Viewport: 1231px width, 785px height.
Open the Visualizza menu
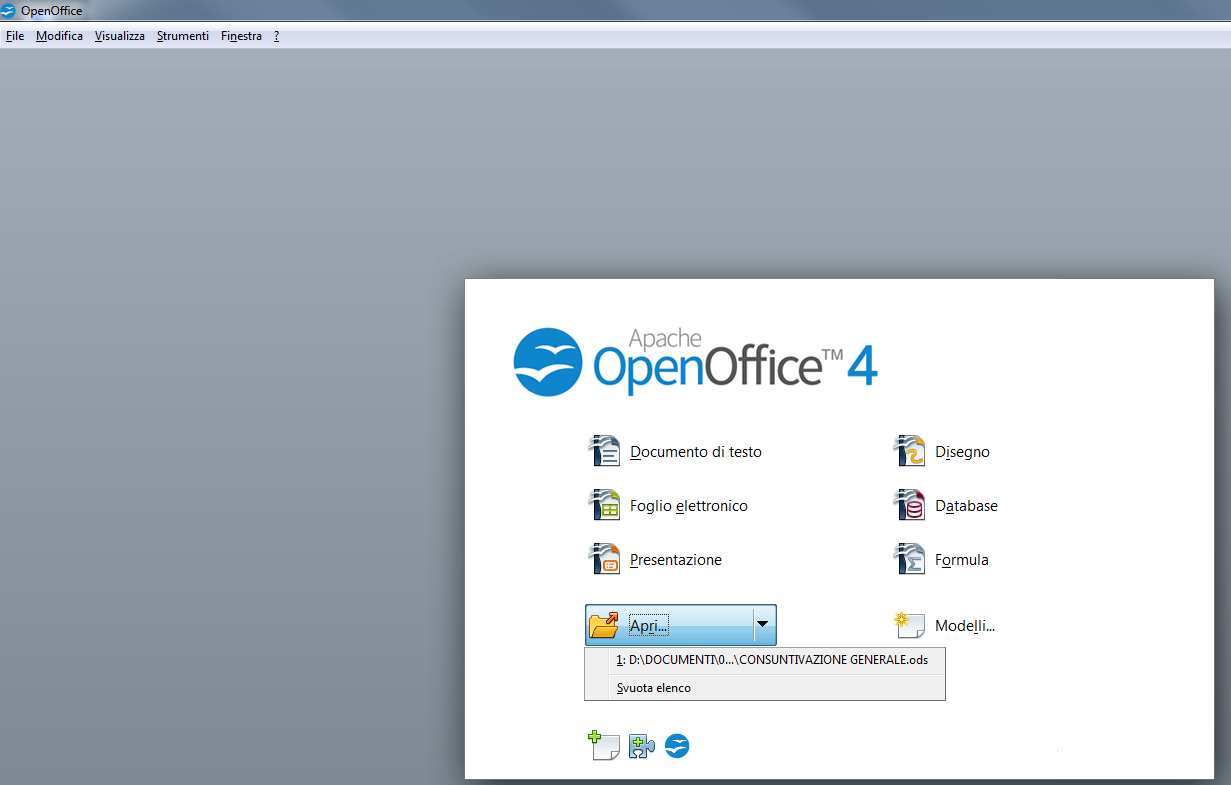pyautogui.click(x=120, y=36)
